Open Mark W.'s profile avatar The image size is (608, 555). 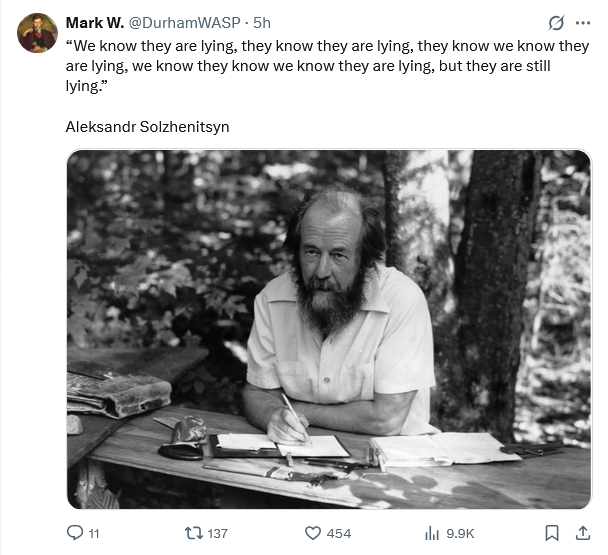[x=38, y=33]
